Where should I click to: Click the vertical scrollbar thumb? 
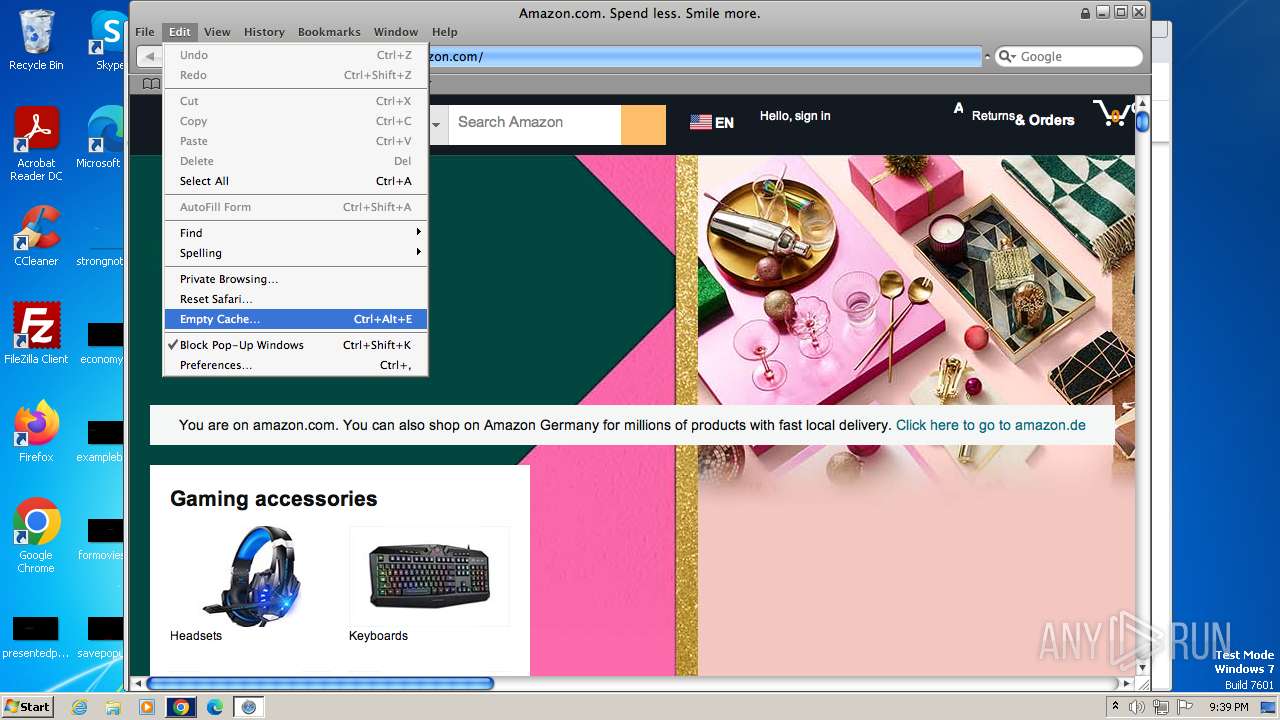(x=1142, y=121)
